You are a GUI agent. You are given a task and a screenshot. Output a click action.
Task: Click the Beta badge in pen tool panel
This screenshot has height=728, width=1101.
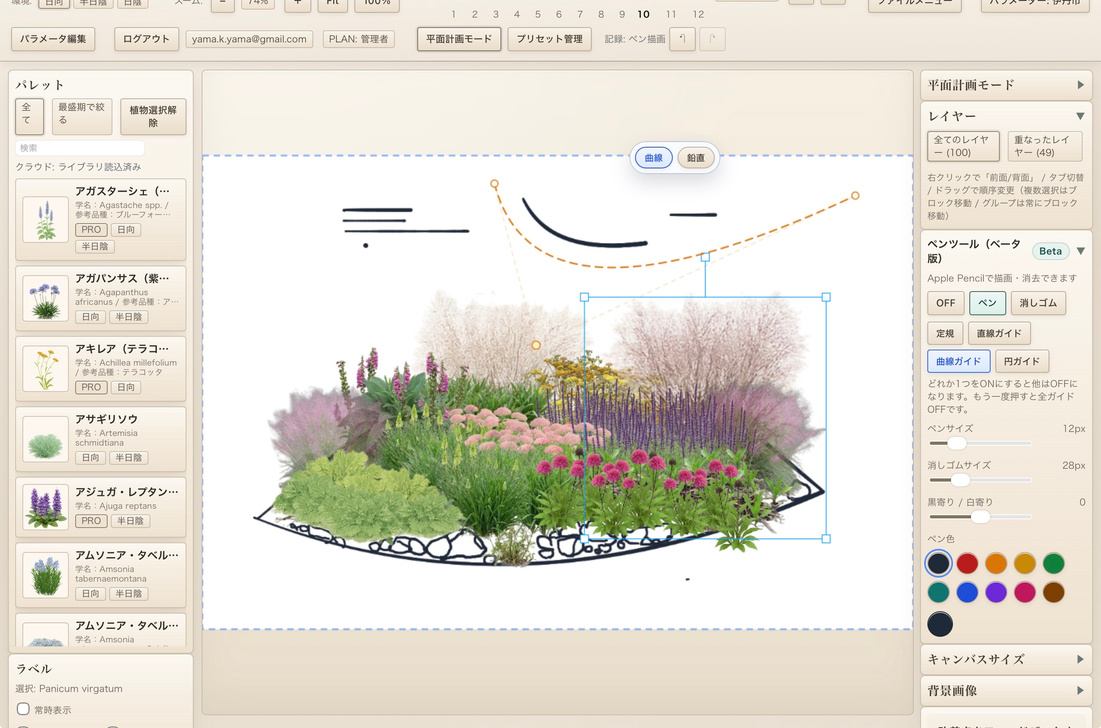(1050, 251)
